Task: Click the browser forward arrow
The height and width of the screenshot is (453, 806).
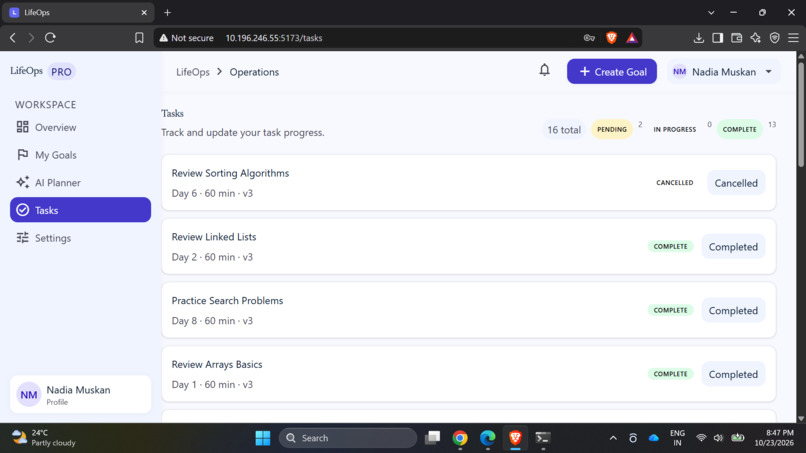Action: pyautogui.click(x=31, y=38)
